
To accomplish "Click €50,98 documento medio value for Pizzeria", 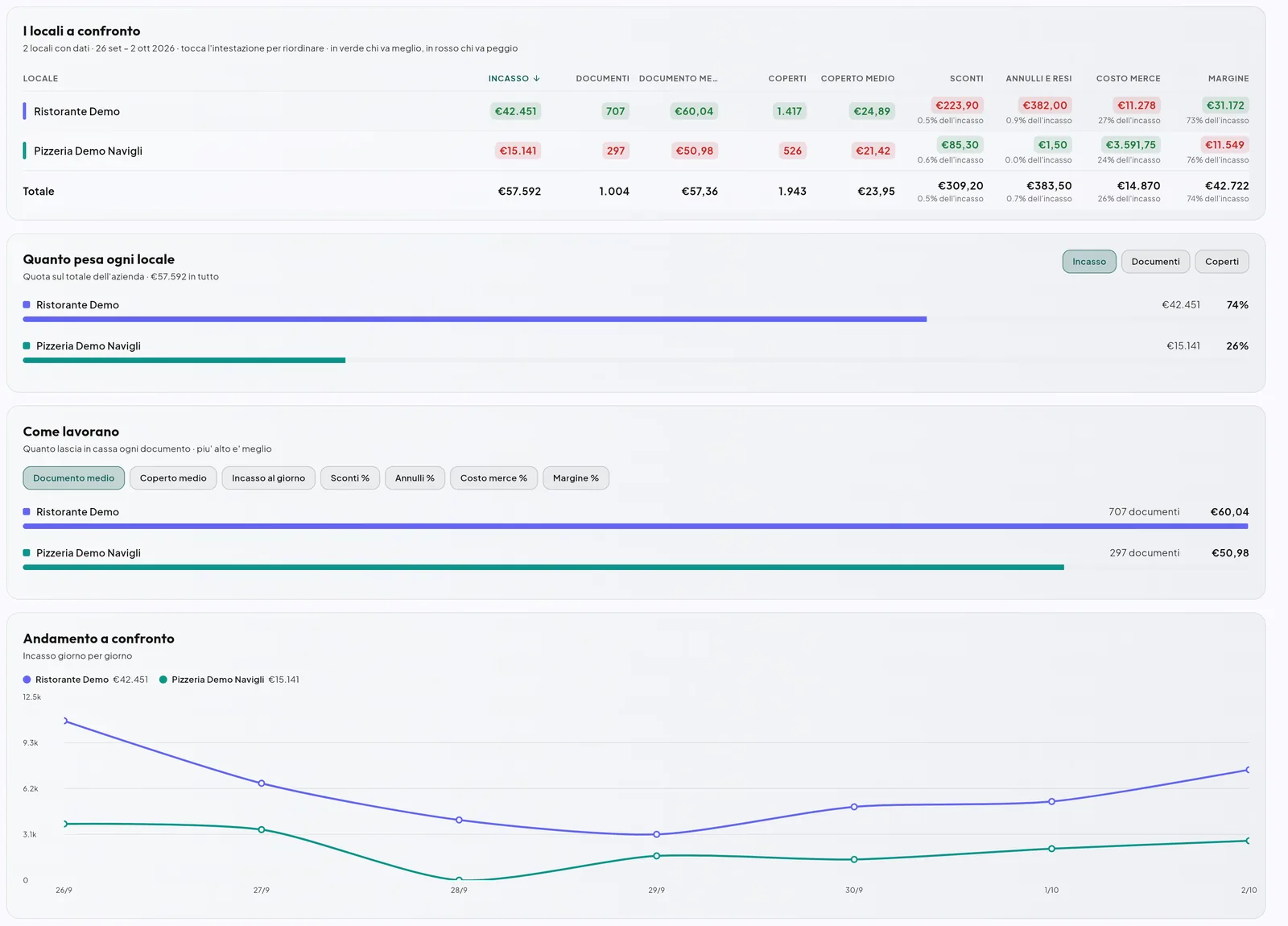I will click(1230, 552).
